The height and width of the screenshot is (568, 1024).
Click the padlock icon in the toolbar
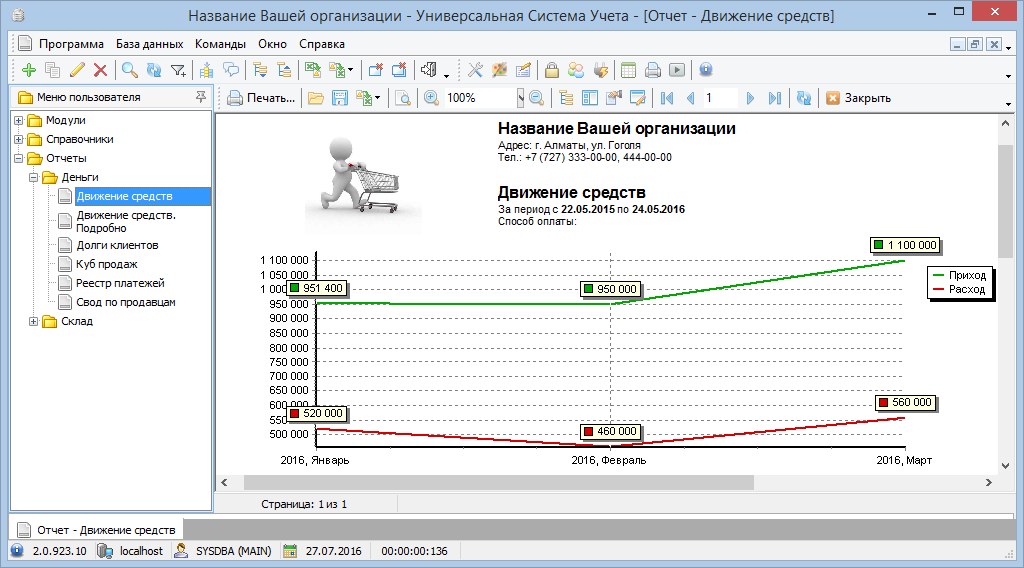pos(551,70)
